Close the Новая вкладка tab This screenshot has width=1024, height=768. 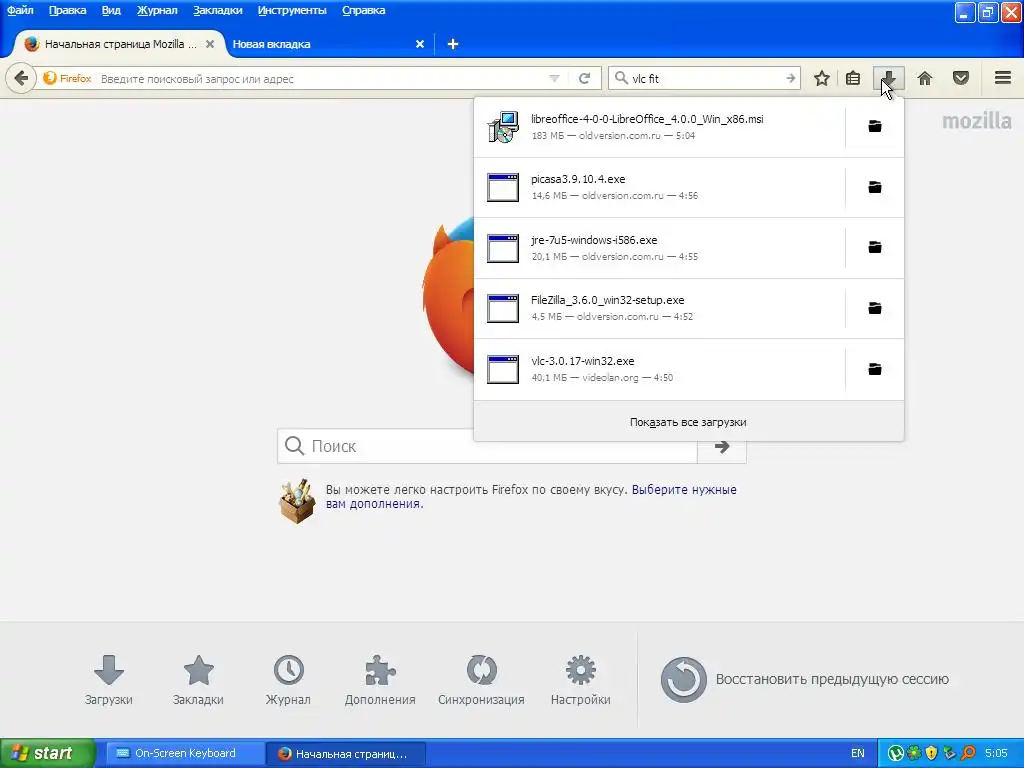click(x=420, y=44)
